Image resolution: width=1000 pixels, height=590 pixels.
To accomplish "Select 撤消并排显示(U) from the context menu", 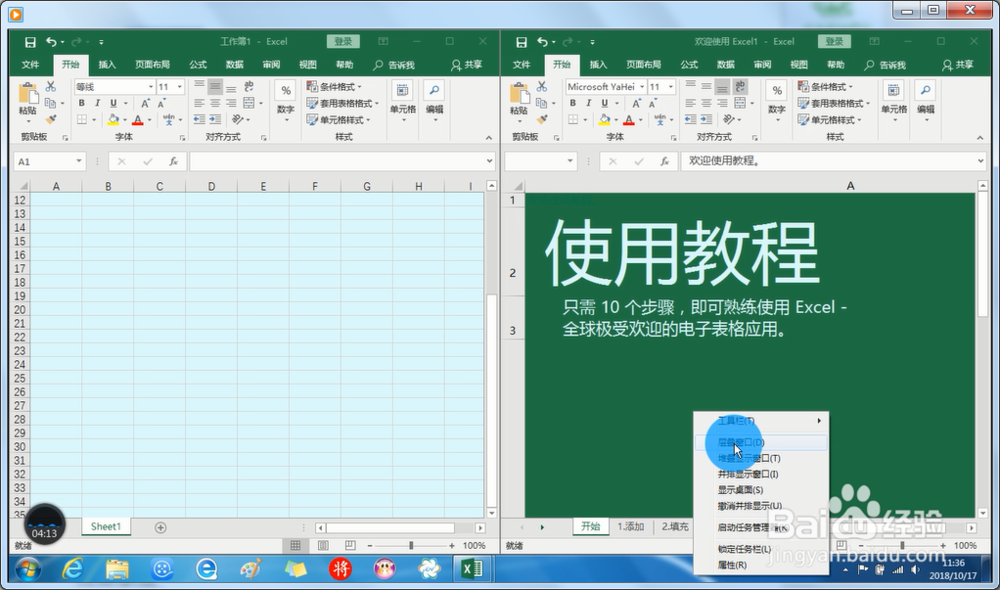I will point(761,506).
